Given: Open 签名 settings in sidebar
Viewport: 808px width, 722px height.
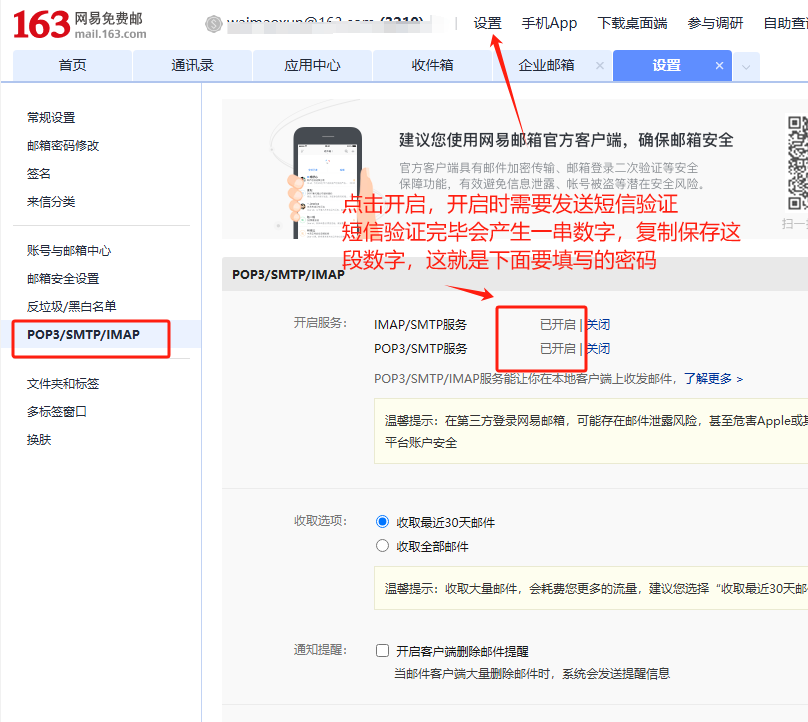Looking at the screenshot, I should [x=37, y=173].
